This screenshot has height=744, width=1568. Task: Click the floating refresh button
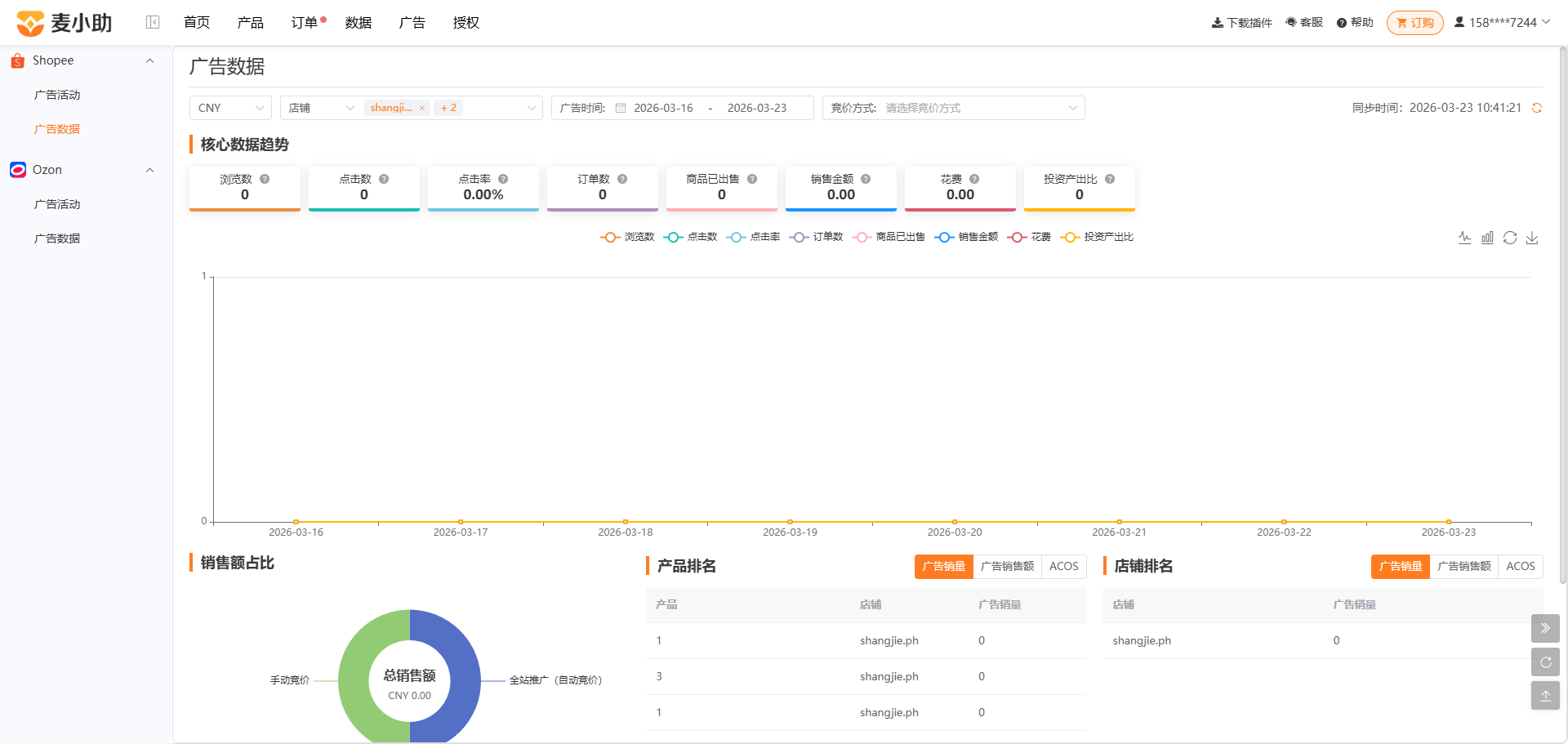pyautogui.click(x=1545, y=662)
